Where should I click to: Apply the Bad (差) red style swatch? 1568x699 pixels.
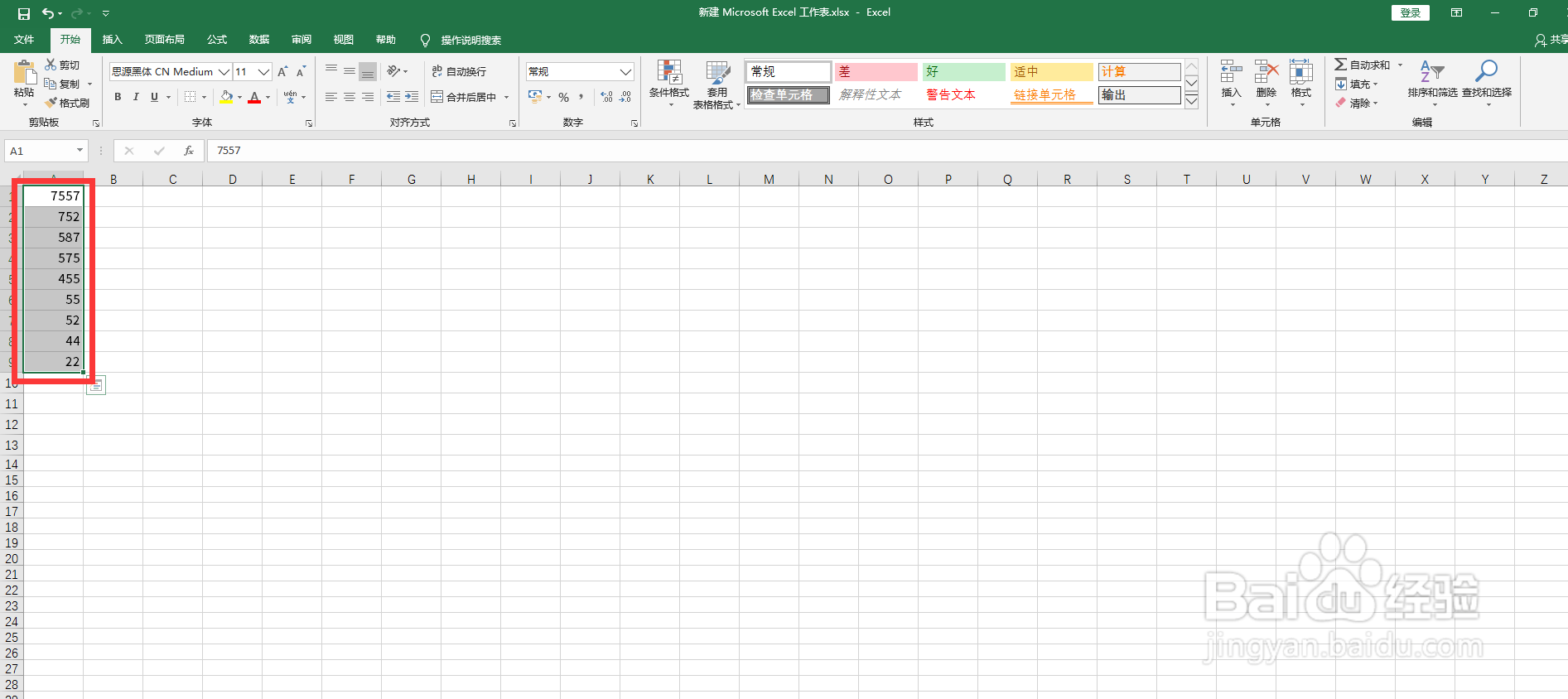coord(876,72)
